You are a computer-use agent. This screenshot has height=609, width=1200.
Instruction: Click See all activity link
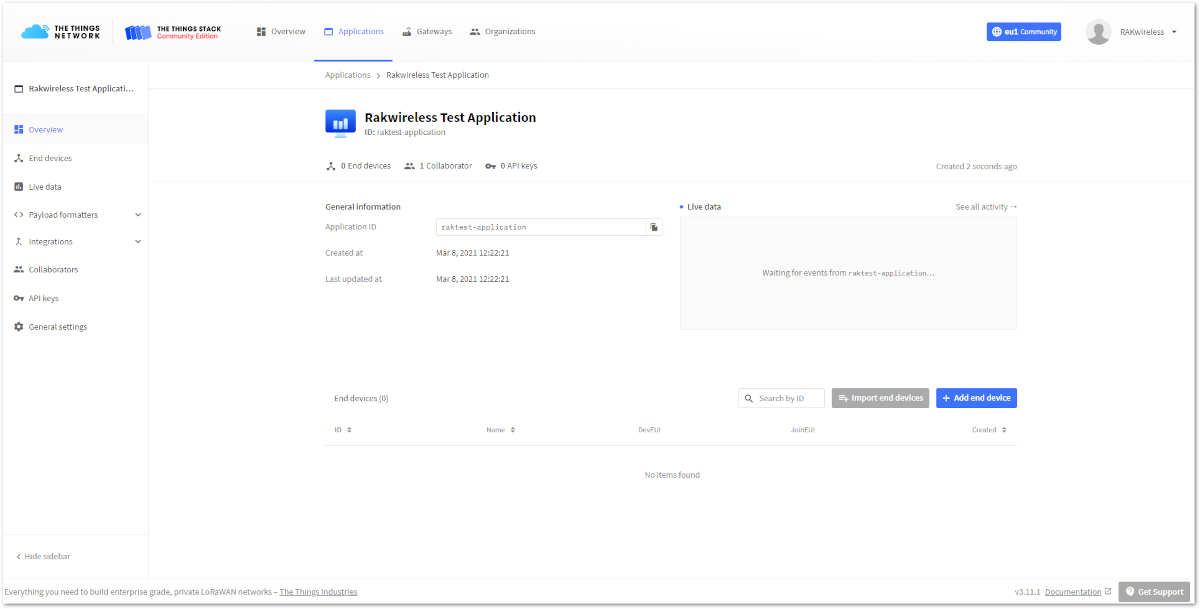986,207
